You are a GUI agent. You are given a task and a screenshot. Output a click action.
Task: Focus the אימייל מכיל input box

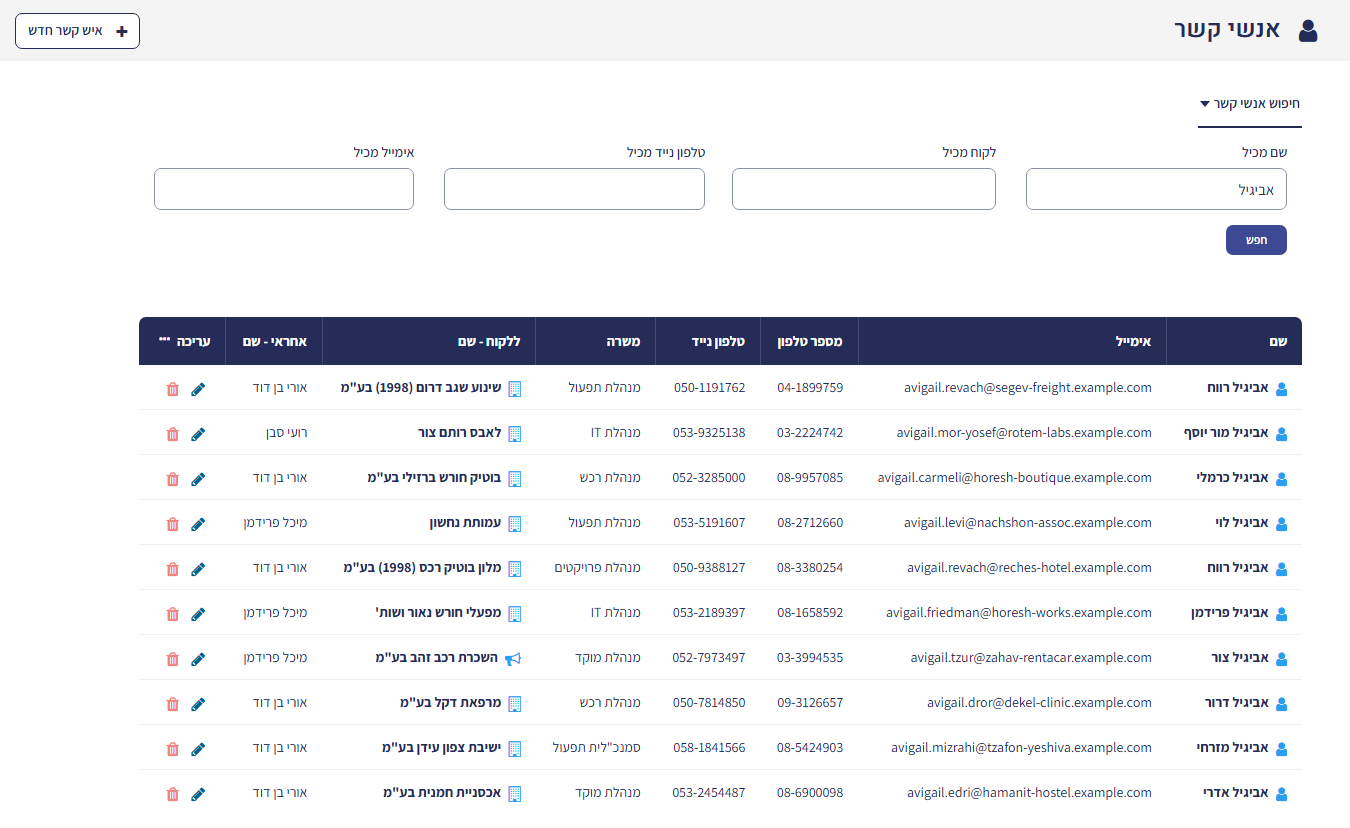[284, 189]
